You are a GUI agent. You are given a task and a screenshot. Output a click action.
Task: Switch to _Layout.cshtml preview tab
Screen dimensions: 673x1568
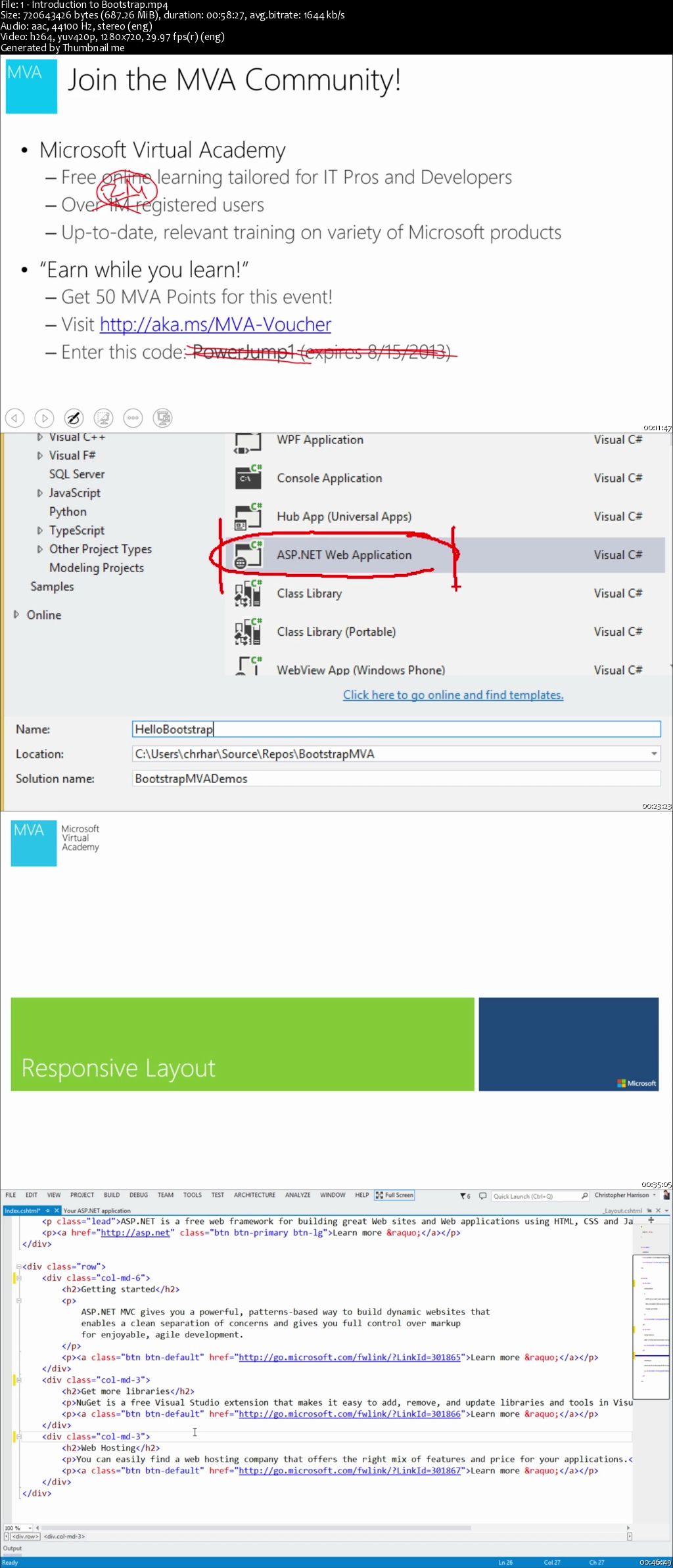(623, 1210)
